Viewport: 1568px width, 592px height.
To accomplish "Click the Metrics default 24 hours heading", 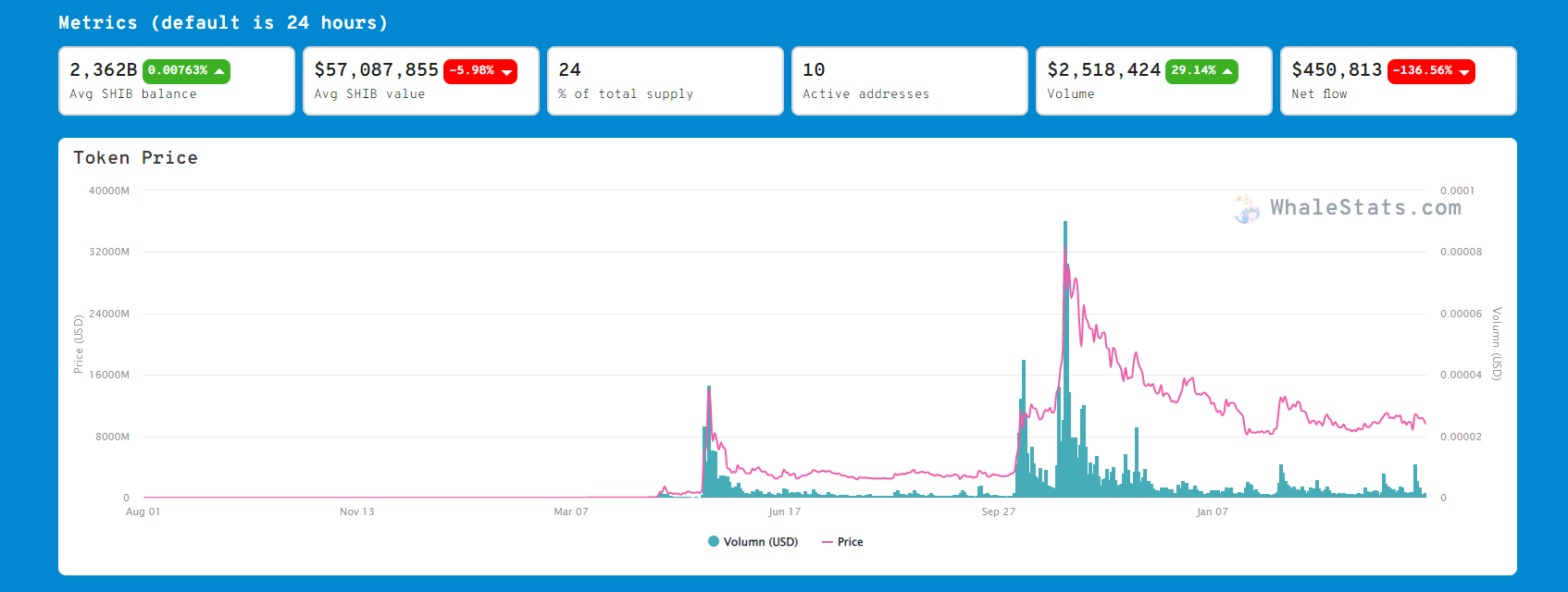I will pos(223,23).
